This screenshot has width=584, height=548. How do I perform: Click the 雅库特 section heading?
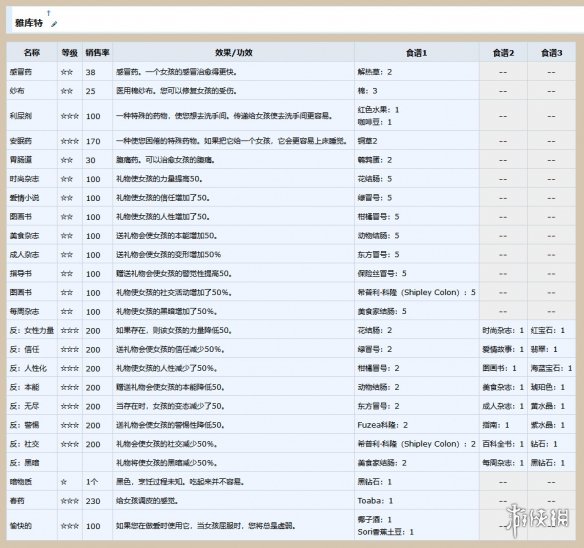[x=29, y=23]
